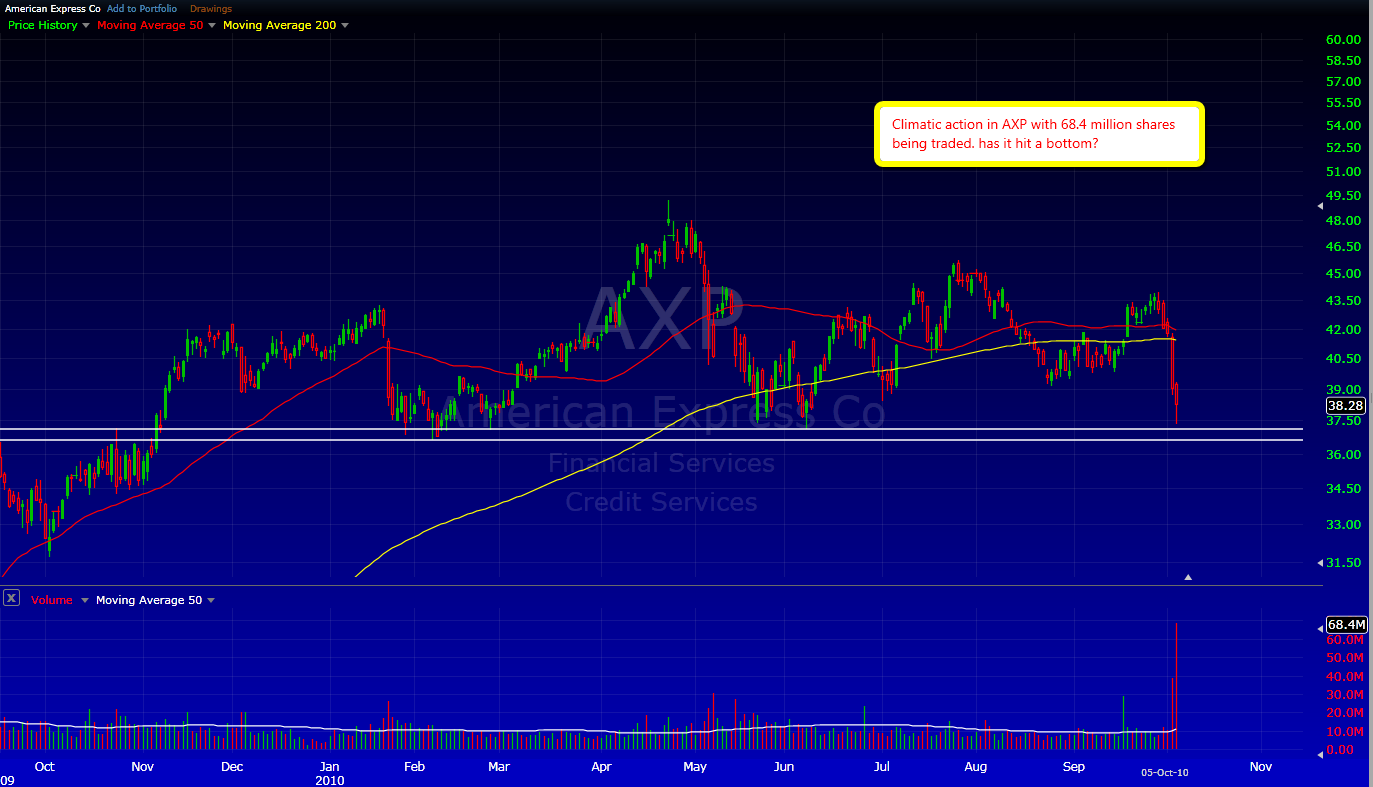Click the 45.00 price scale value
The image size is (1373, 787).
[1343, 274]
